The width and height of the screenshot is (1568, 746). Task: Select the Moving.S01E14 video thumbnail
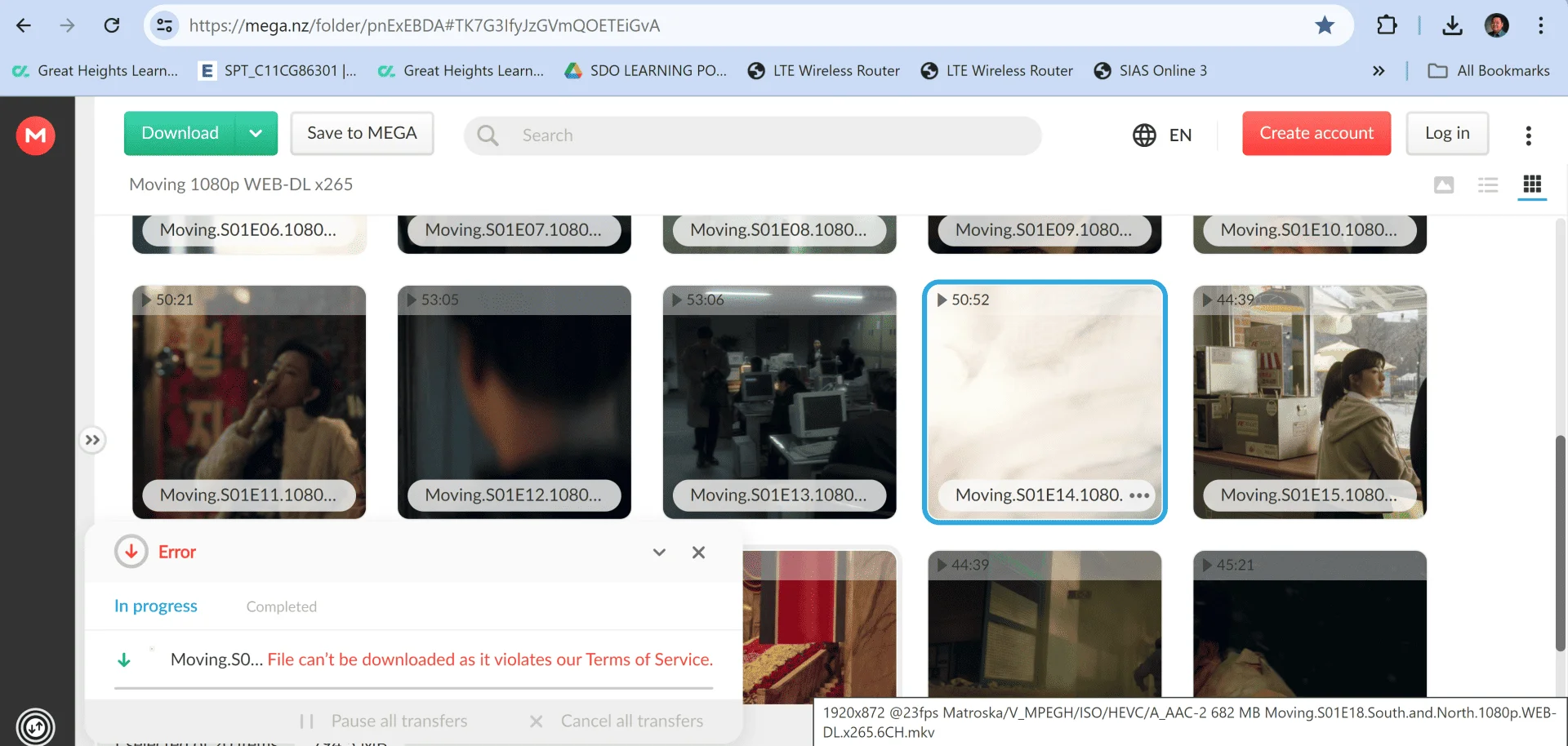(x=1045, y=402)
